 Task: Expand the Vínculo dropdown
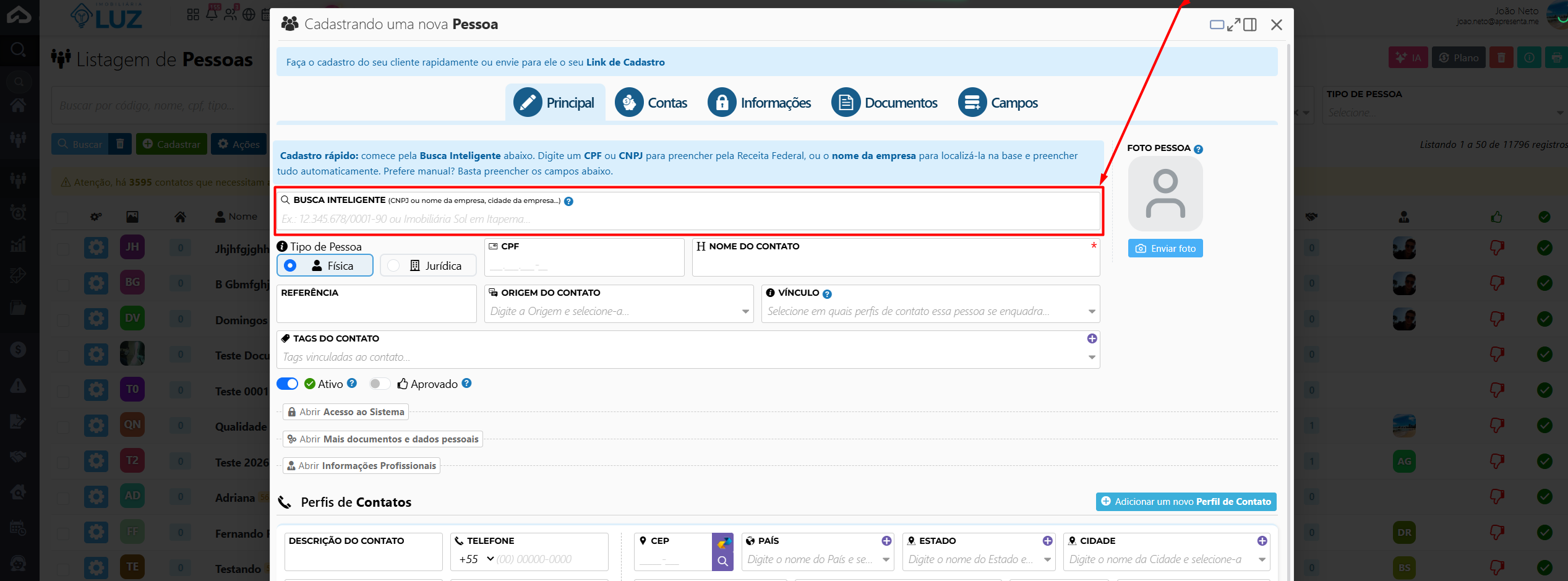1092,311
